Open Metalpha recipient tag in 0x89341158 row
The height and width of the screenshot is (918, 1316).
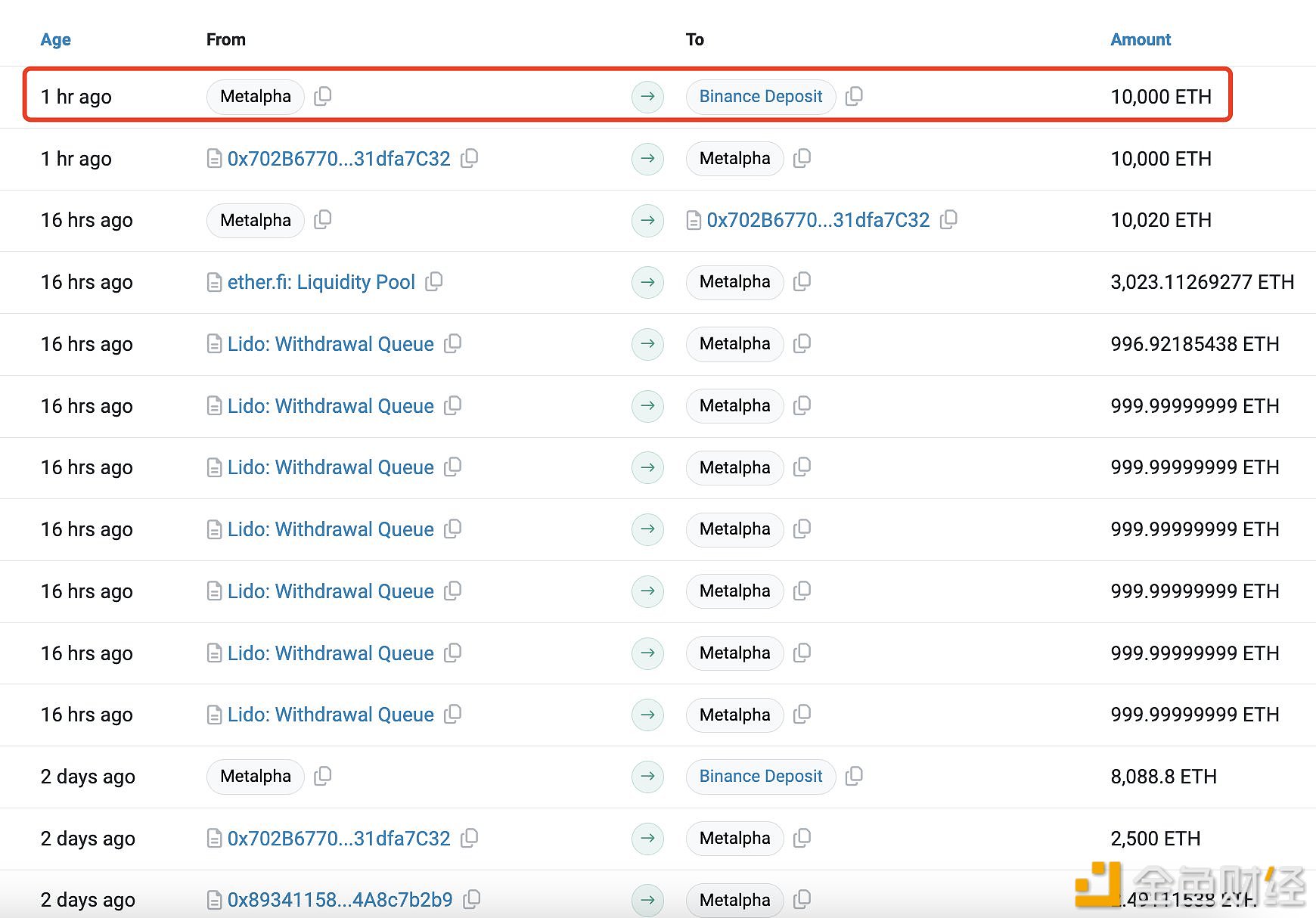pyautogui.click(x=734, y=901)
